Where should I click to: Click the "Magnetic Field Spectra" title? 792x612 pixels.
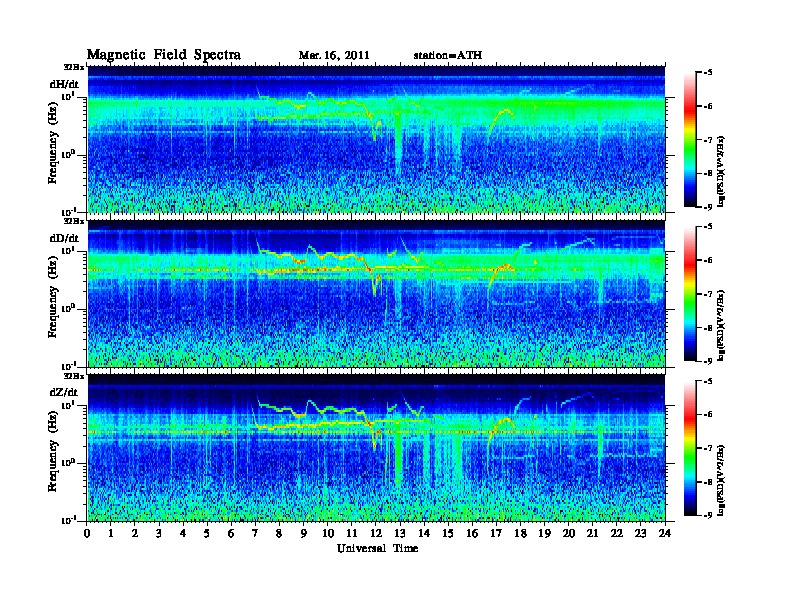pos(164,55)
